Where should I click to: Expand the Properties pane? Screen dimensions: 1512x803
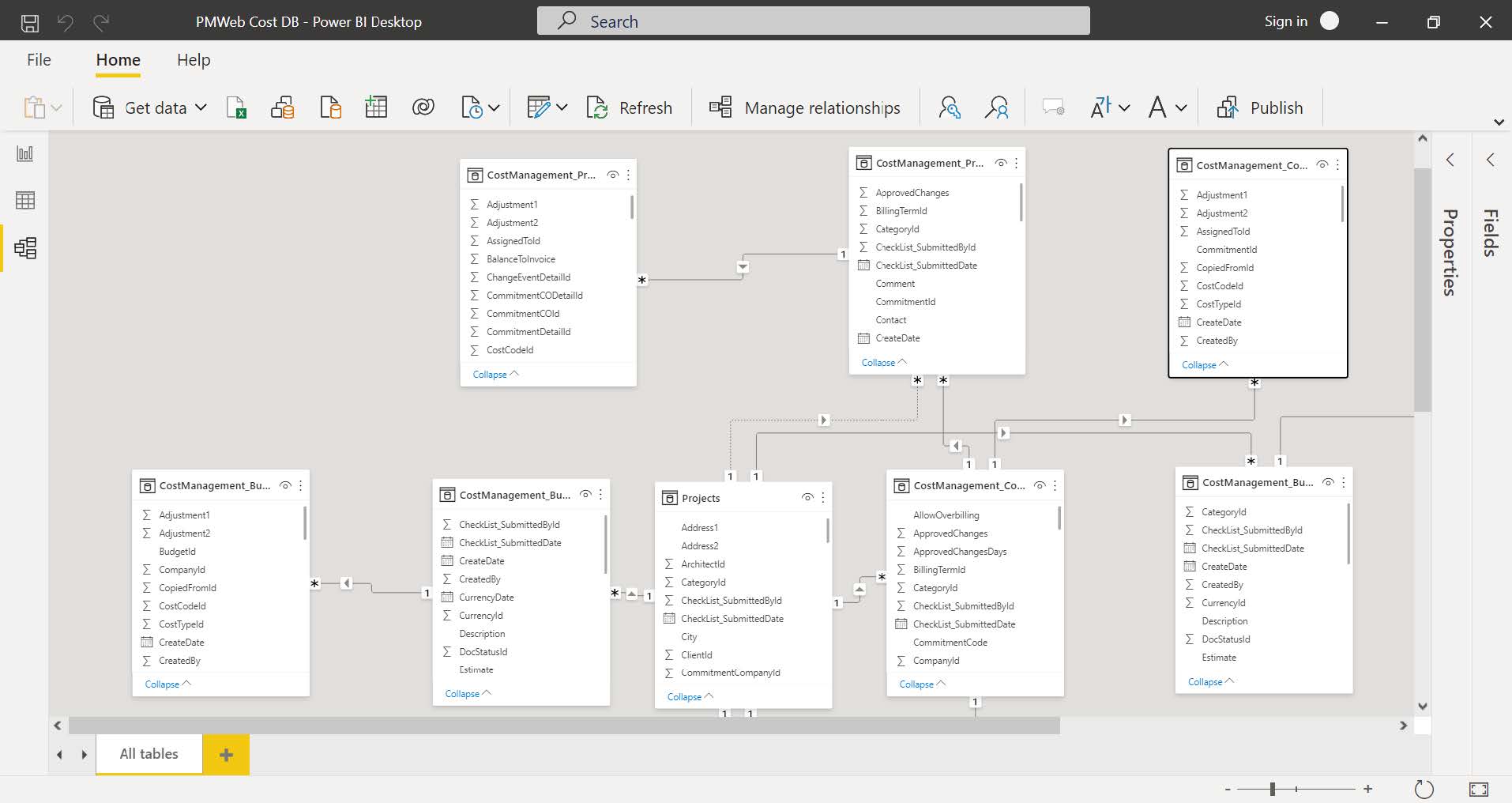tap(1450, 160)
